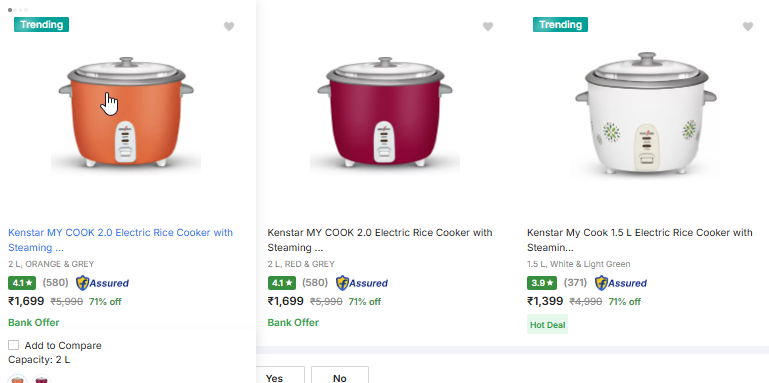Viewport: 769px width, 383px height.
Task: Favorite the white 1.5 L rice cooker
Action: click(747, 26)
